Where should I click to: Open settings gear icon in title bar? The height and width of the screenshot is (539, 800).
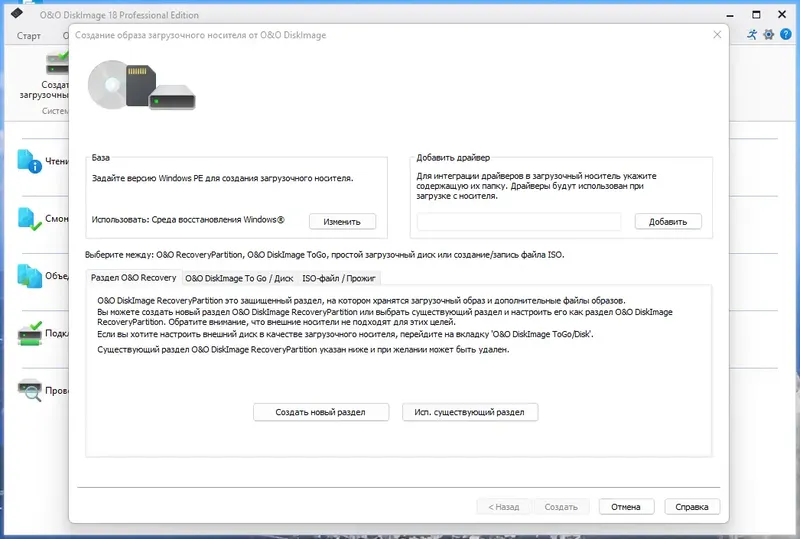768,35
